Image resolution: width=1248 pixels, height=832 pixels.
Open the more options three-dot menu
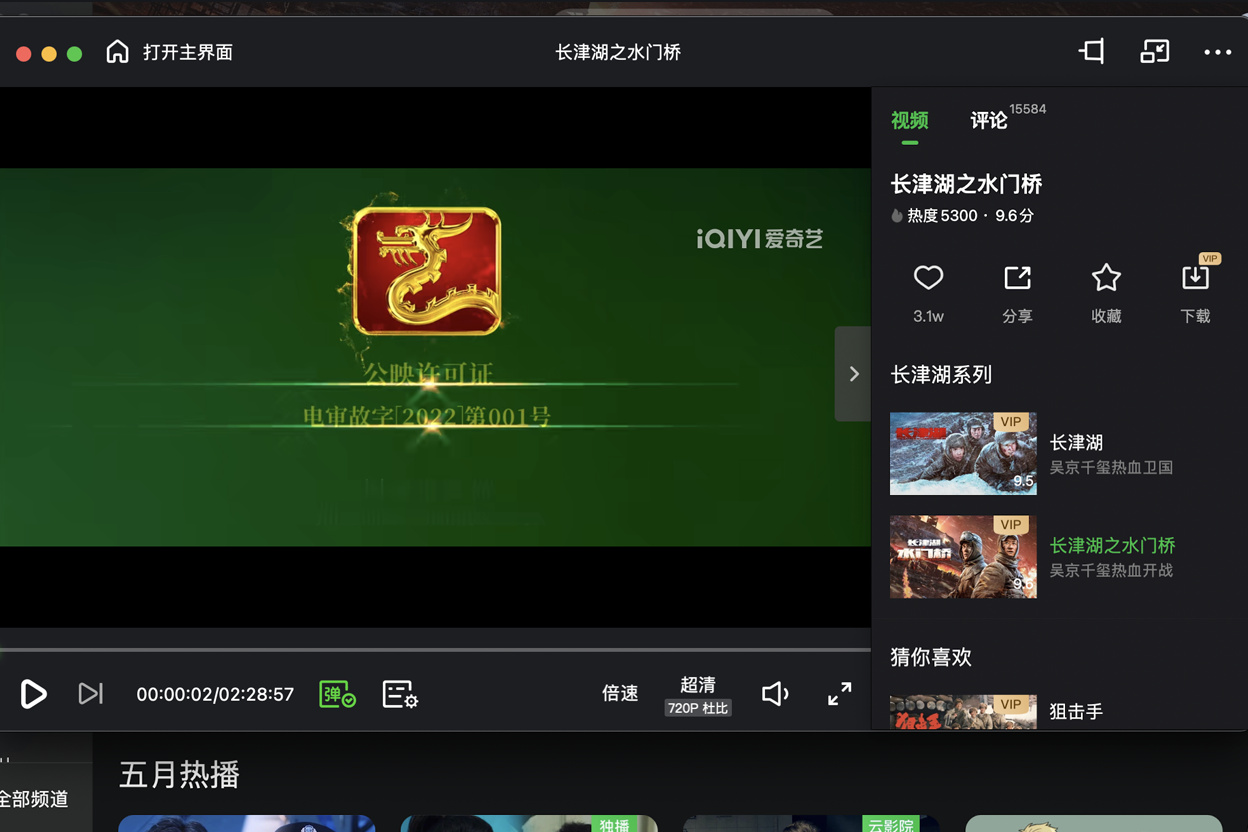1217,52
